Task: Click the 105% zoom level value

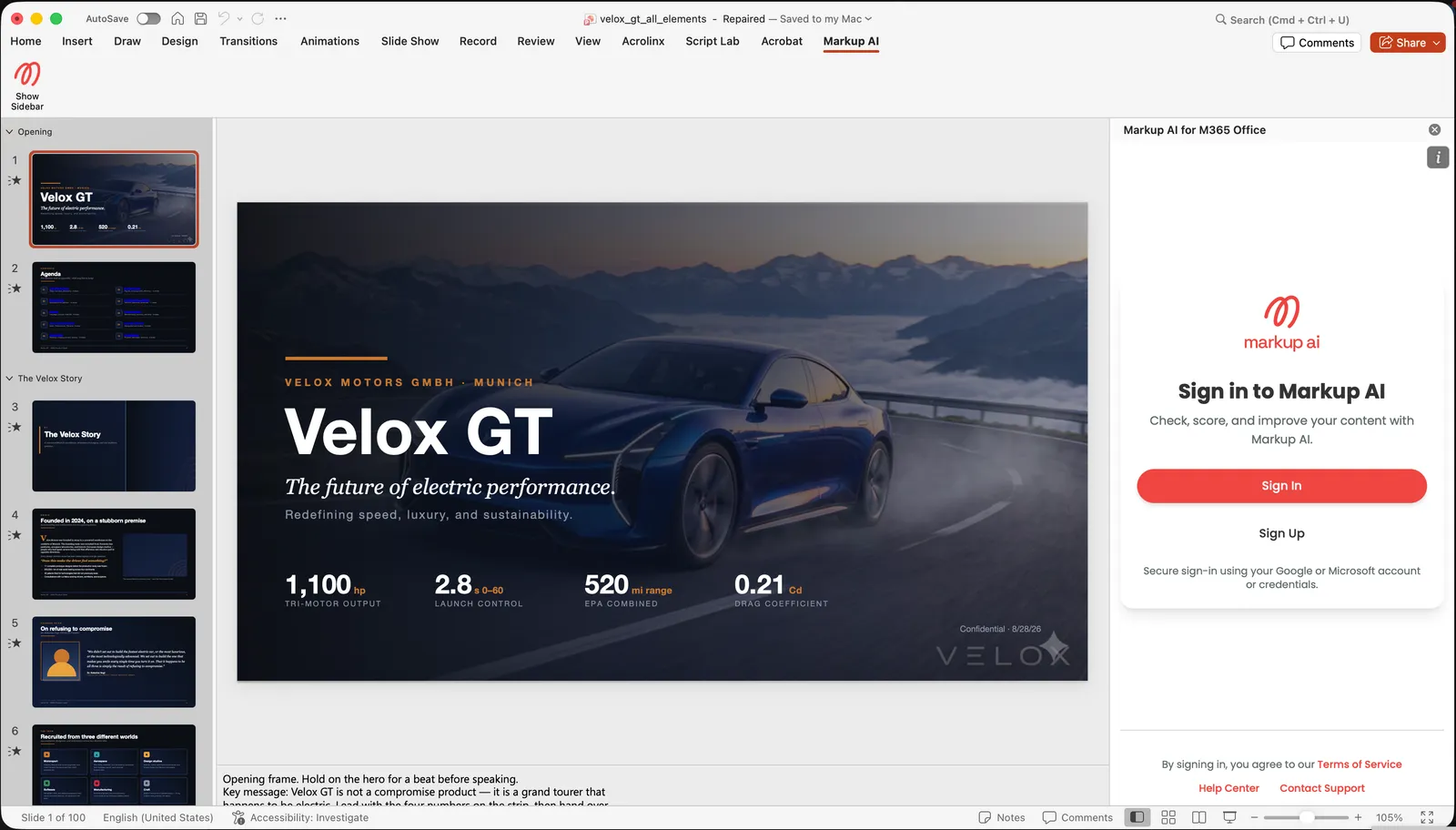Action: pyautogui.click(x=1389, y=817)
